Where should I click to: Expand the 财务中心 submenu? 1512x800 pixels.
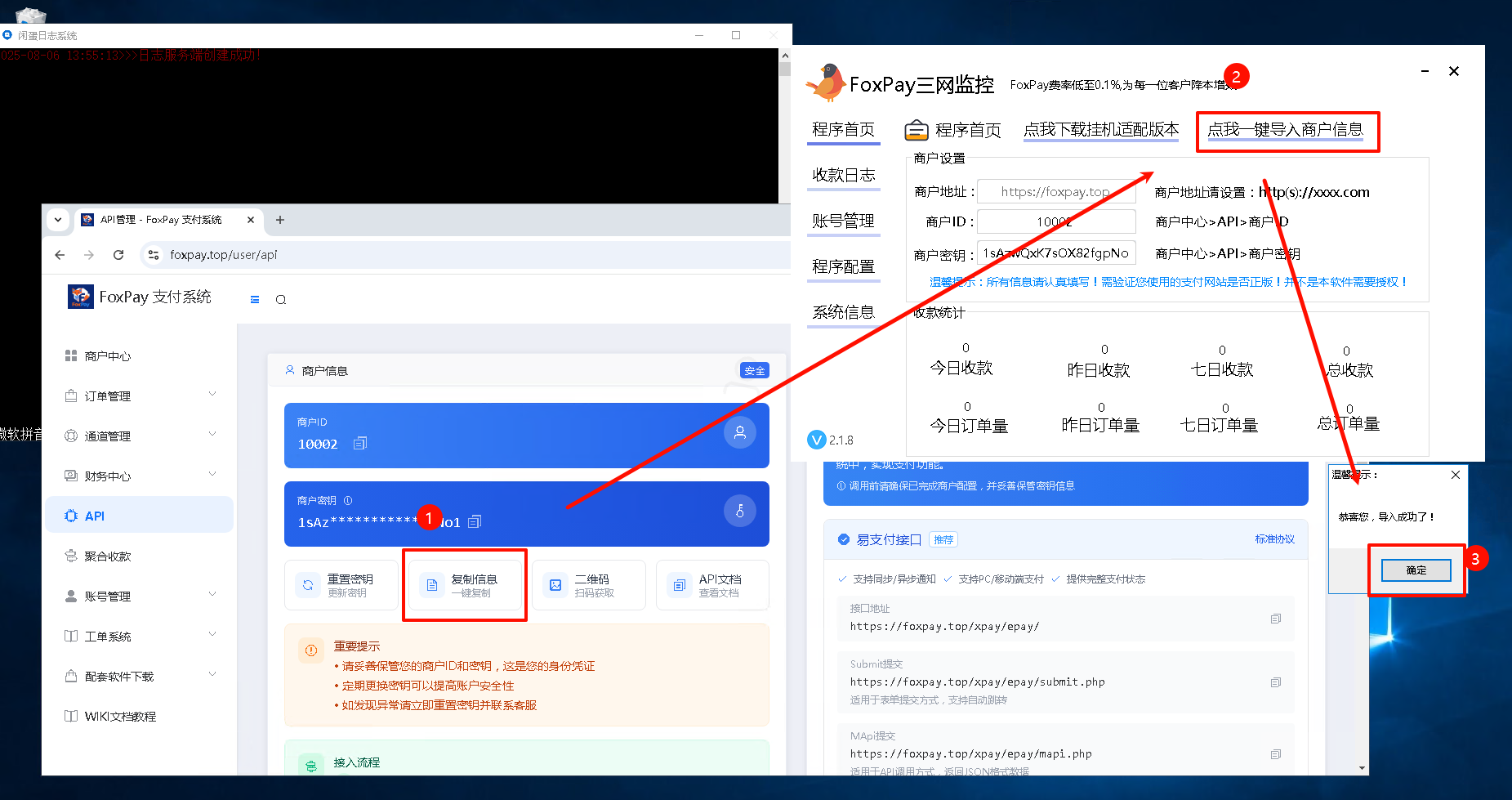[x=212, y=475]
